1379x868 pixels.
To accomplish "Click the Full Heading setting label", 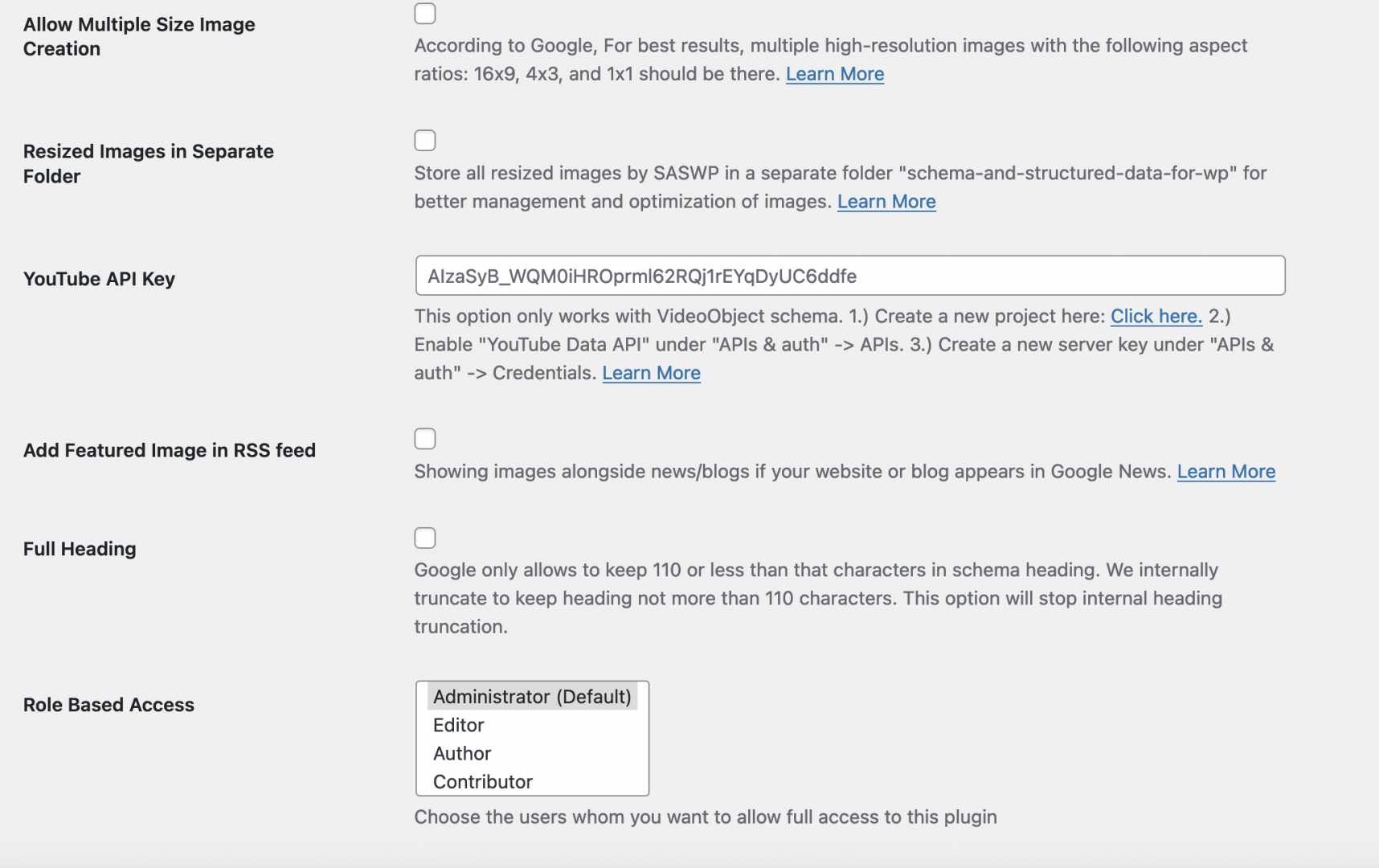I will pos(80,549).
